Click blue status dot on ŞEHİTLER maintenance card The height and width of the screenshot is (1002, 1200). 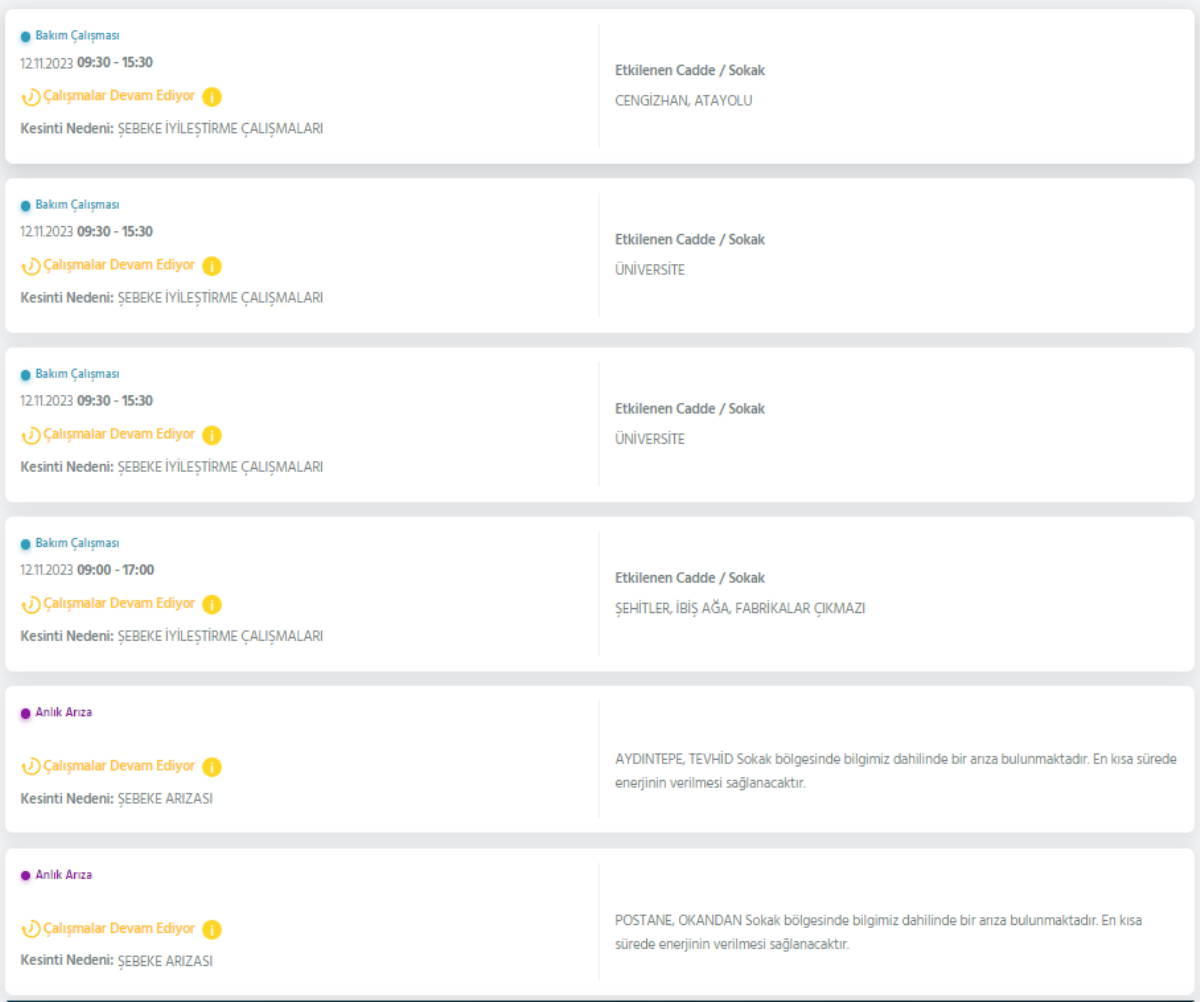click(26, 544)
